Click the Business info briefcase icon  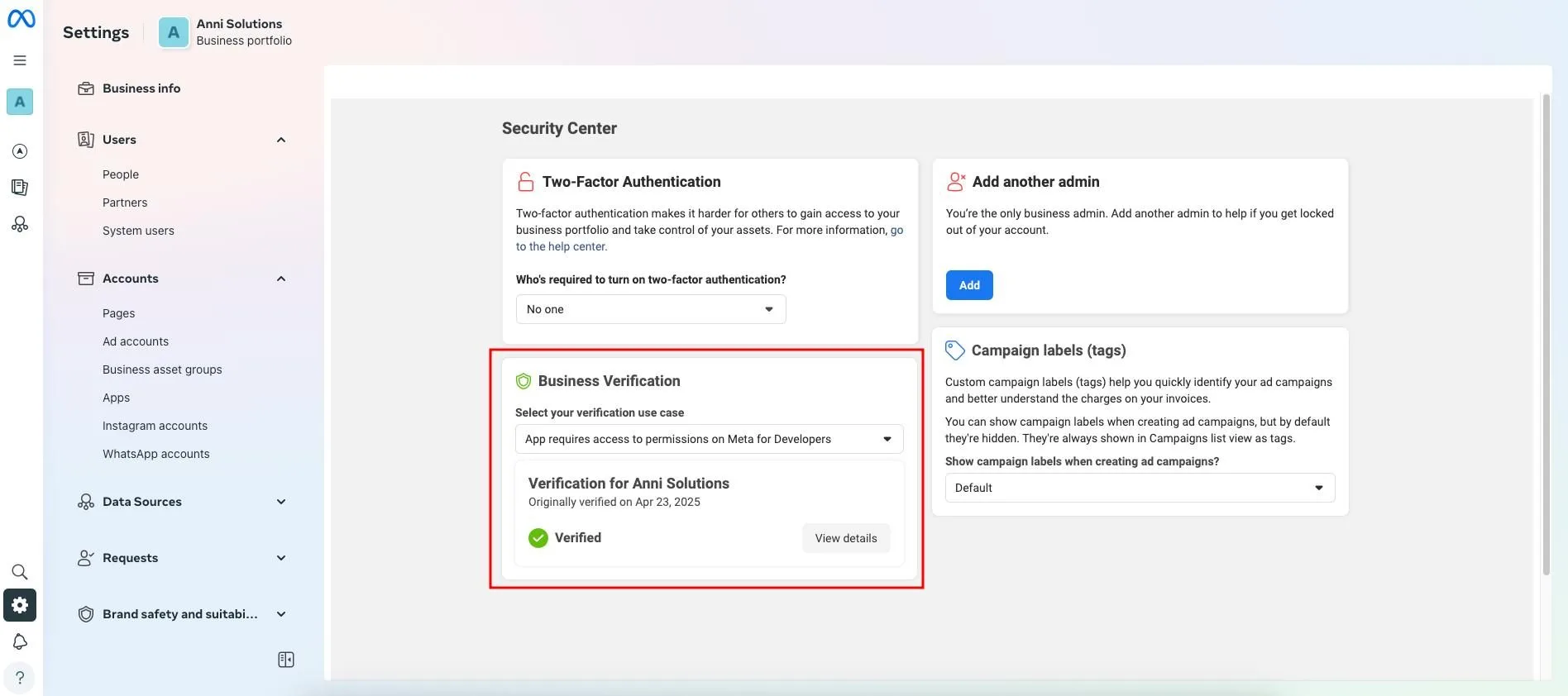86,88
